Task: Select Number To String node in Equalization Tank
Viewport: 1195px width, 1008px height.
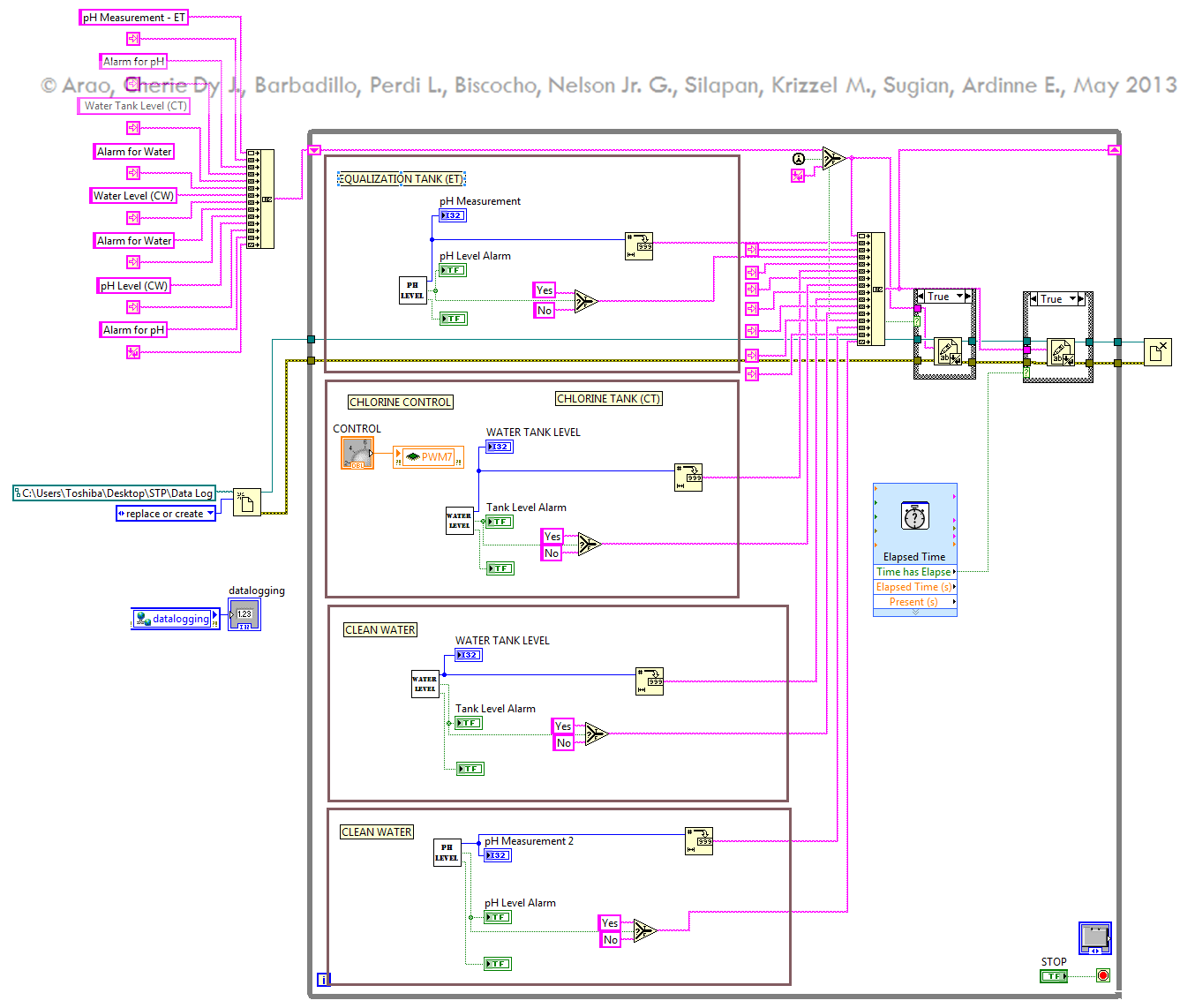Action: (639, 246)
